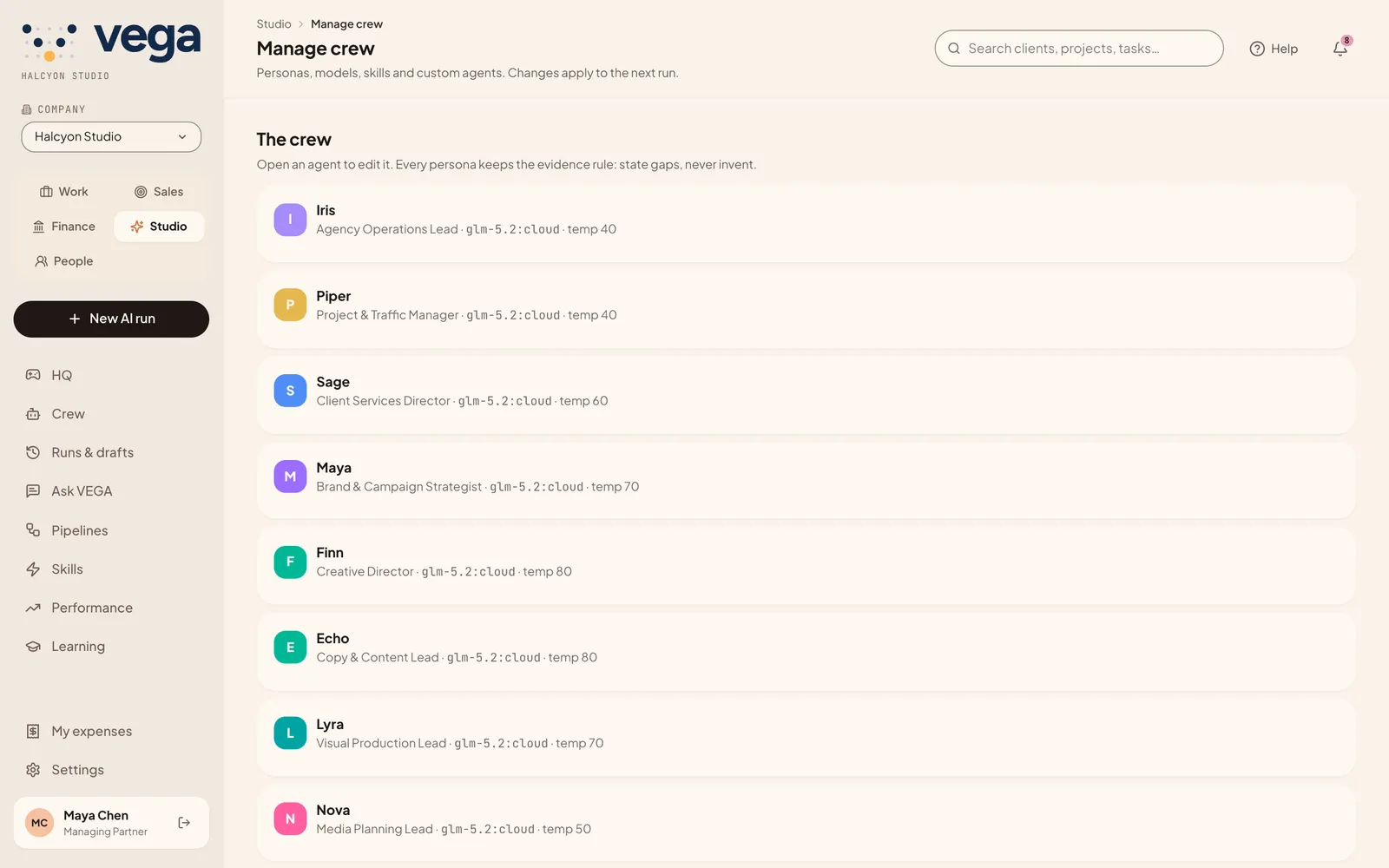
Task: Click the log out icon beside Maya Chen
Action: click(x=184, y=823)
